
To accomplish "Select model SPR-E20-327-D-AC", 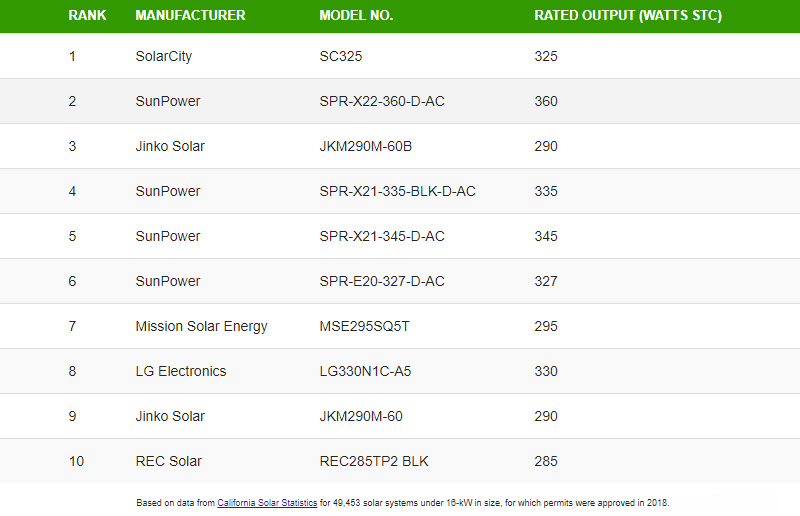I will (x=382, y=281).
